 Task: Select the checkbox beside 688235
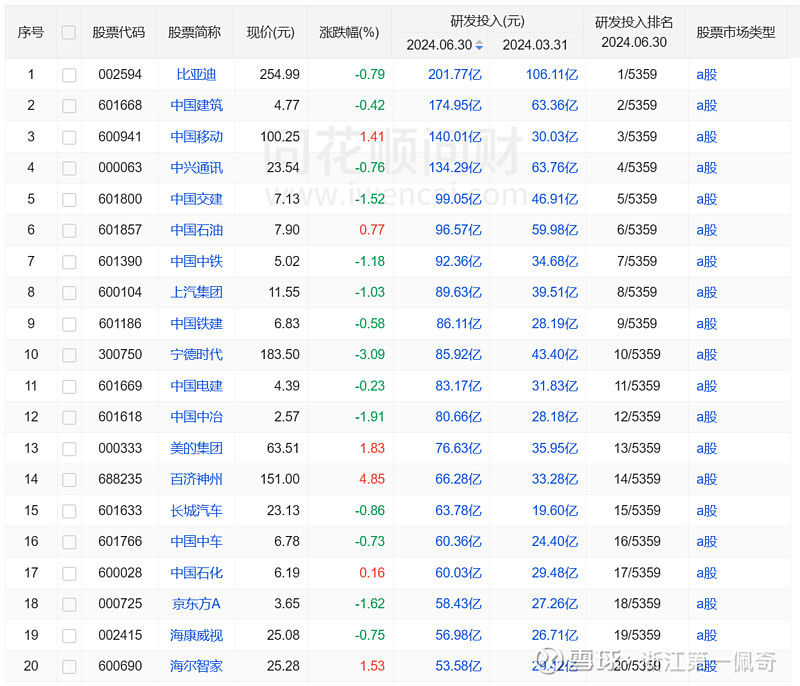click(69, 480)
